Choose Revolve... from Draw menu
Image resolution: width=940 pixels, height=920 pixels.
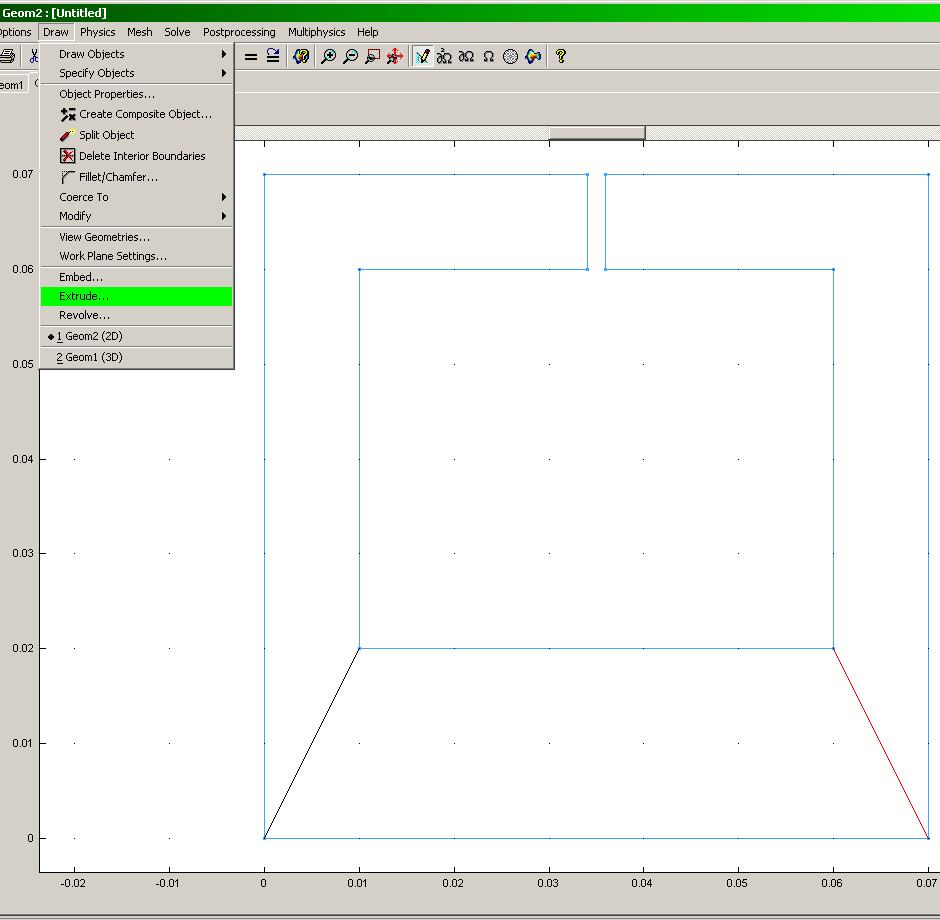137,315
